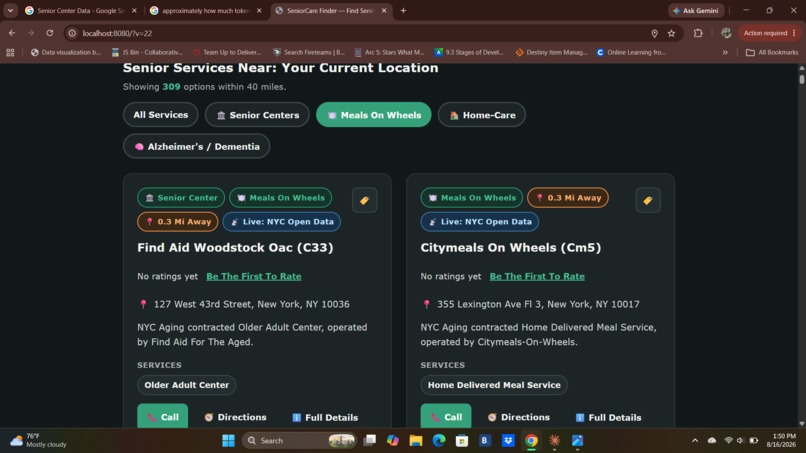
Task: Get Directions to Find Aid Woodstock
Action: click(x=235, y=417)
